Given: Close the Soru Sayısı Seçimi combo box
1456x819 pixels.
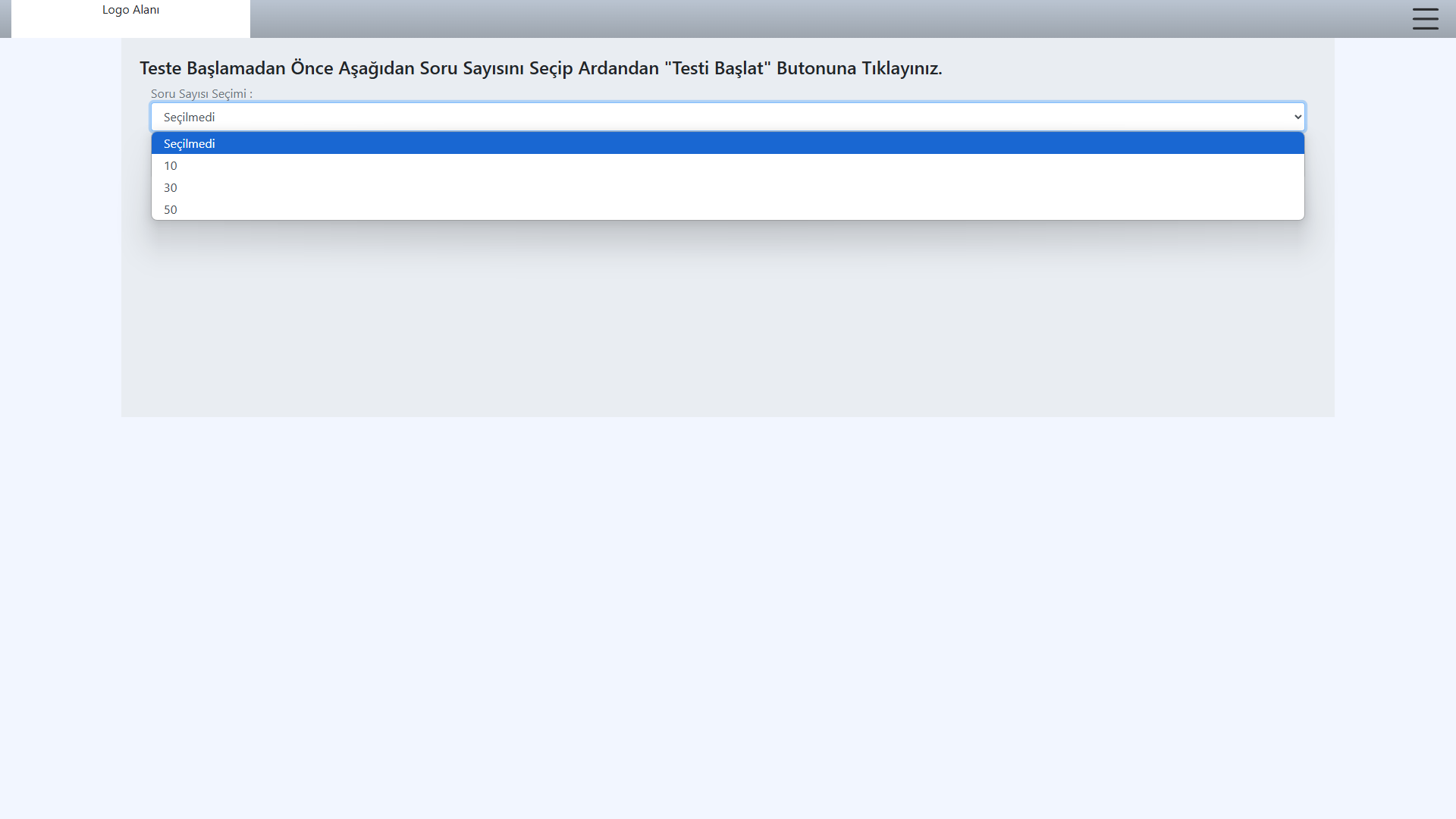Looking at the screenshot, I should click(x=726, y=117).
